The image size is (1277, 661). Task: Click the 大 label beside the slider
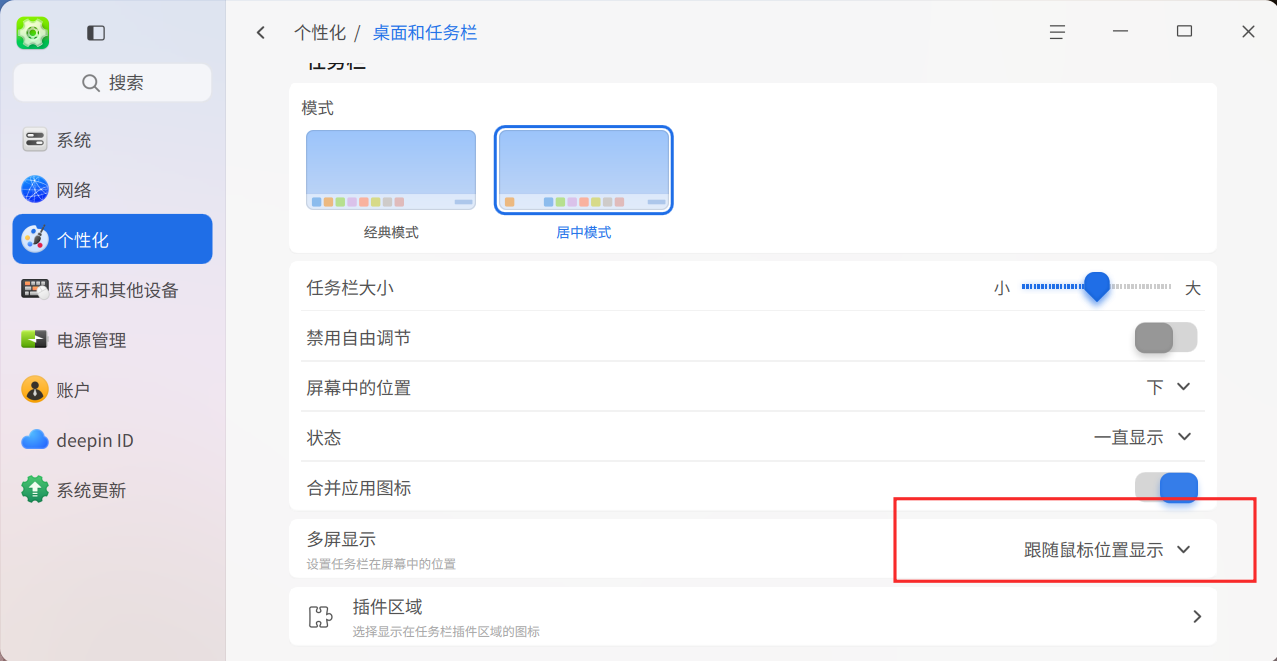tap(1192, 288)
